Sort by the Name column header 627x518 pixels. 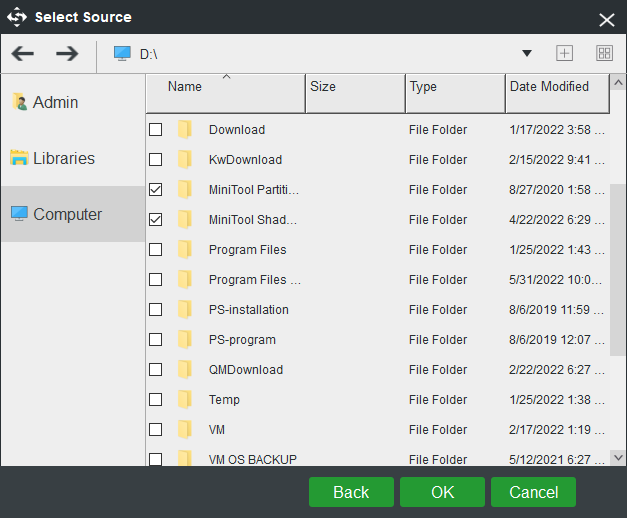[x=226, y=87]
